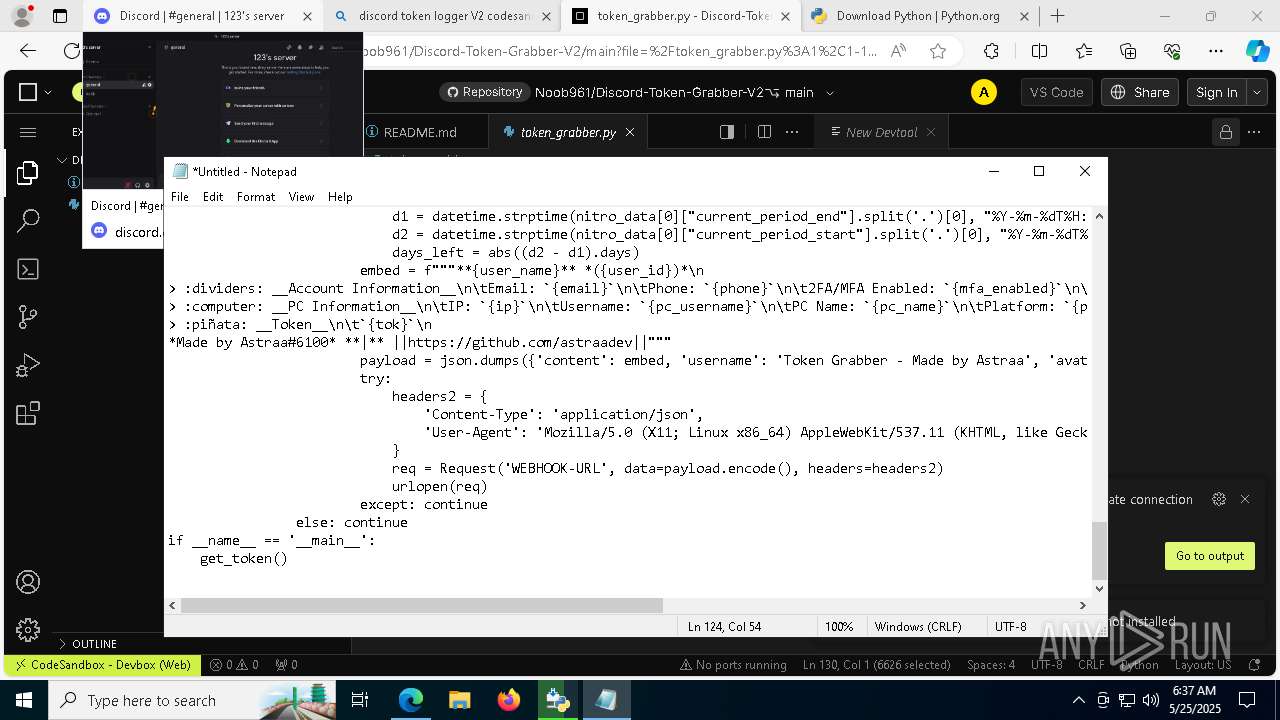Open the Notepad Edit menu
Screen dimensions: 1280x720
click(x=213, y=197)
